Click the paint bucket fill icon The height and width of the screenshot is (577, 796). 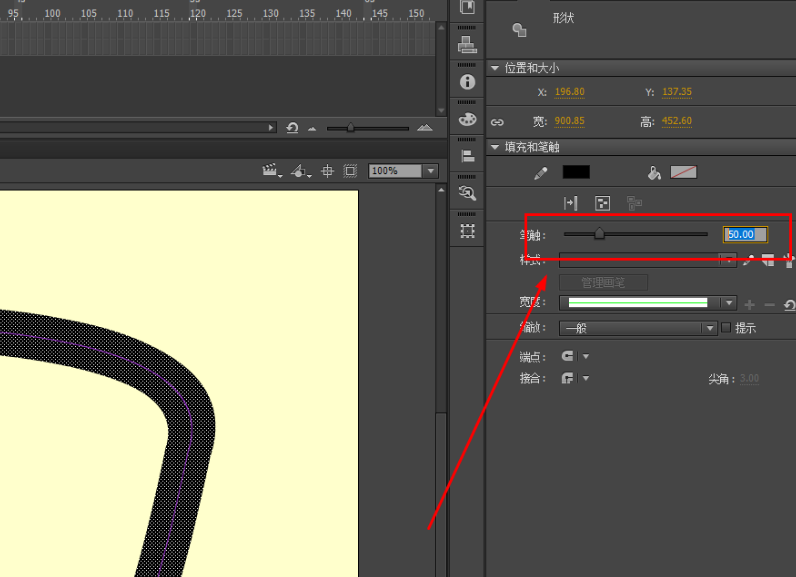point(654,173)
